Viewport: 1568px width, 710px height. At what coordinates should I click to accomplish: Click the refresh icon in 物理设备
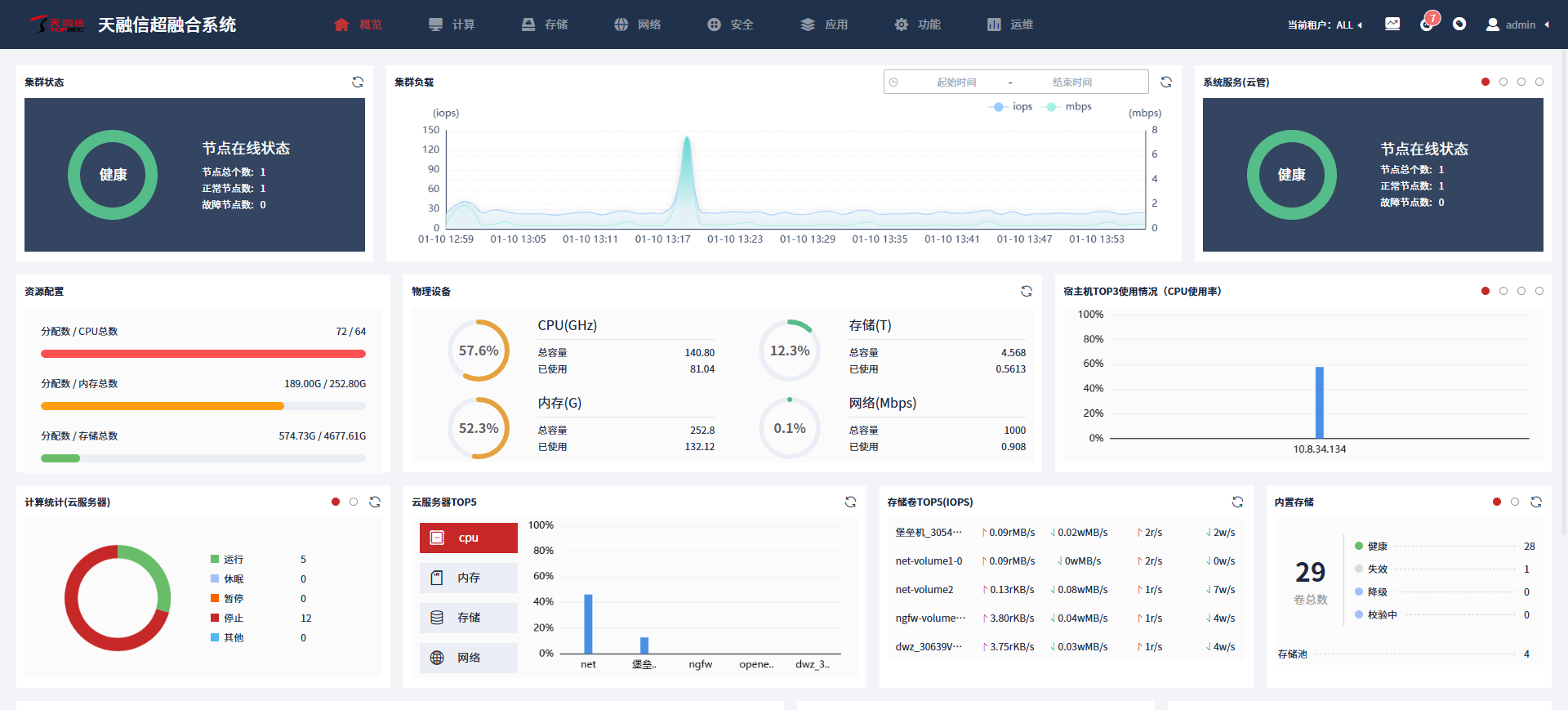(1027, 291)
